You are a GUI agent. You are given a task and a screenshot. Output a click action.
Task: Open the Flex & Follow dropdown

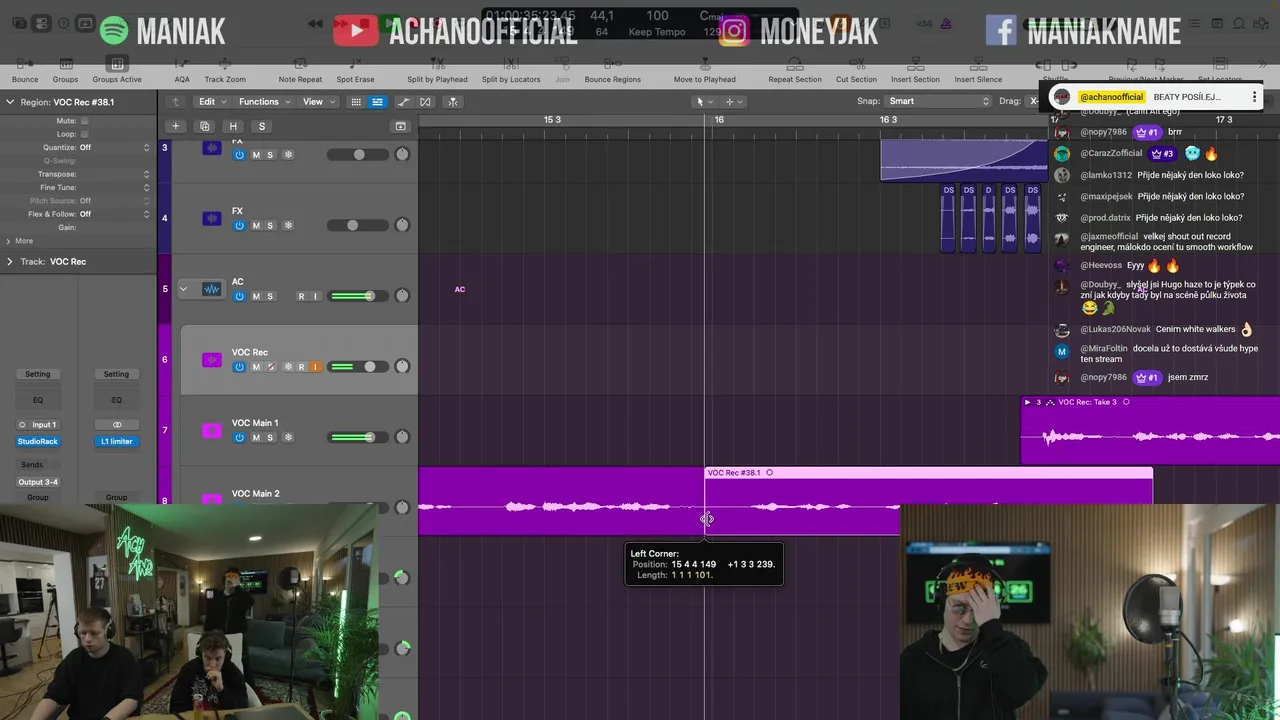coord(115,214)
